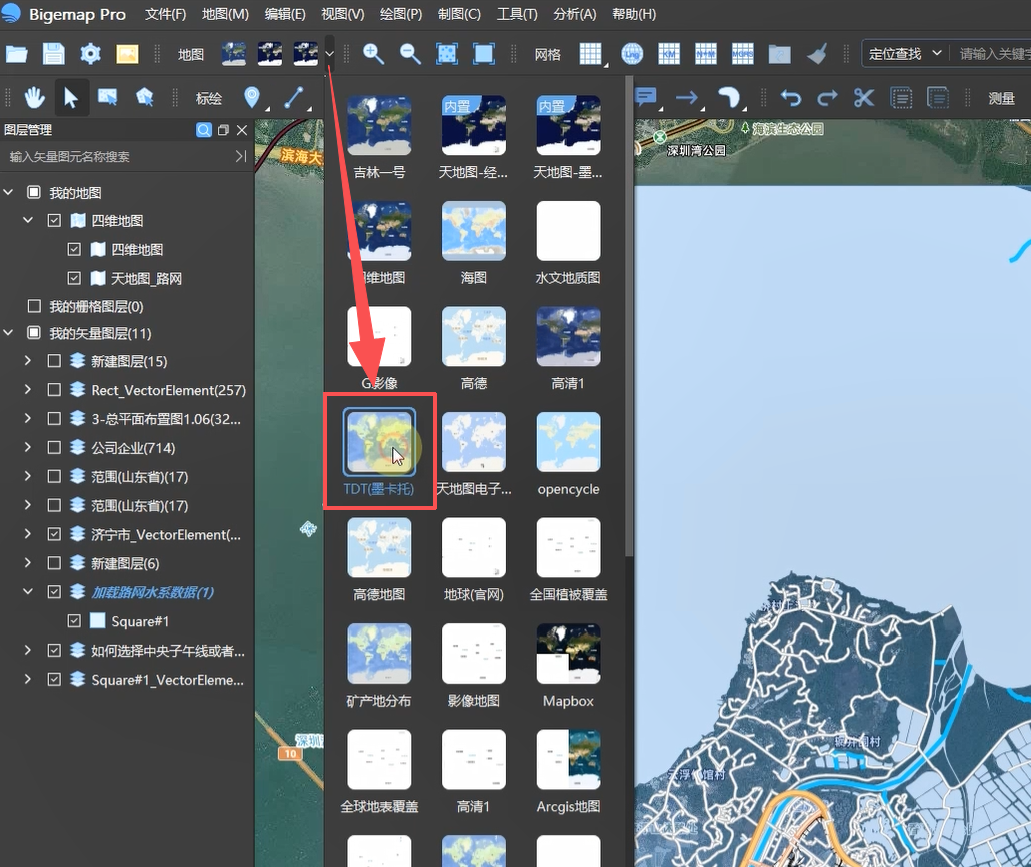Open the 分析(A) menu
This screenshot has height=867, width=1031.
[575, 14]
